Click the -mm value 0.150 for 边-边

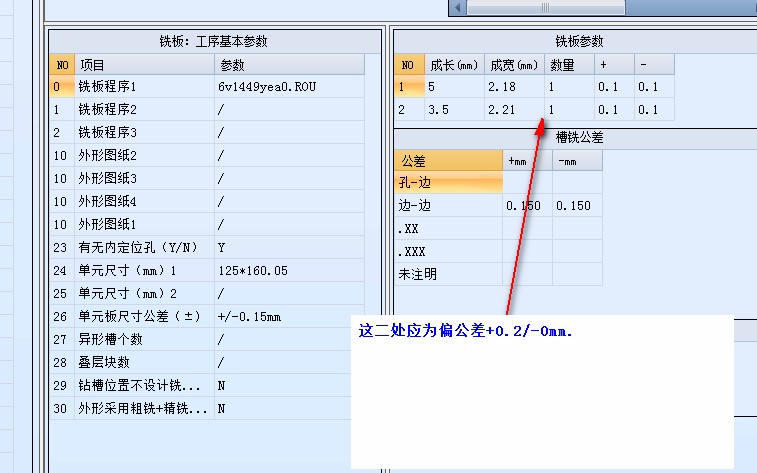(577, 206)
